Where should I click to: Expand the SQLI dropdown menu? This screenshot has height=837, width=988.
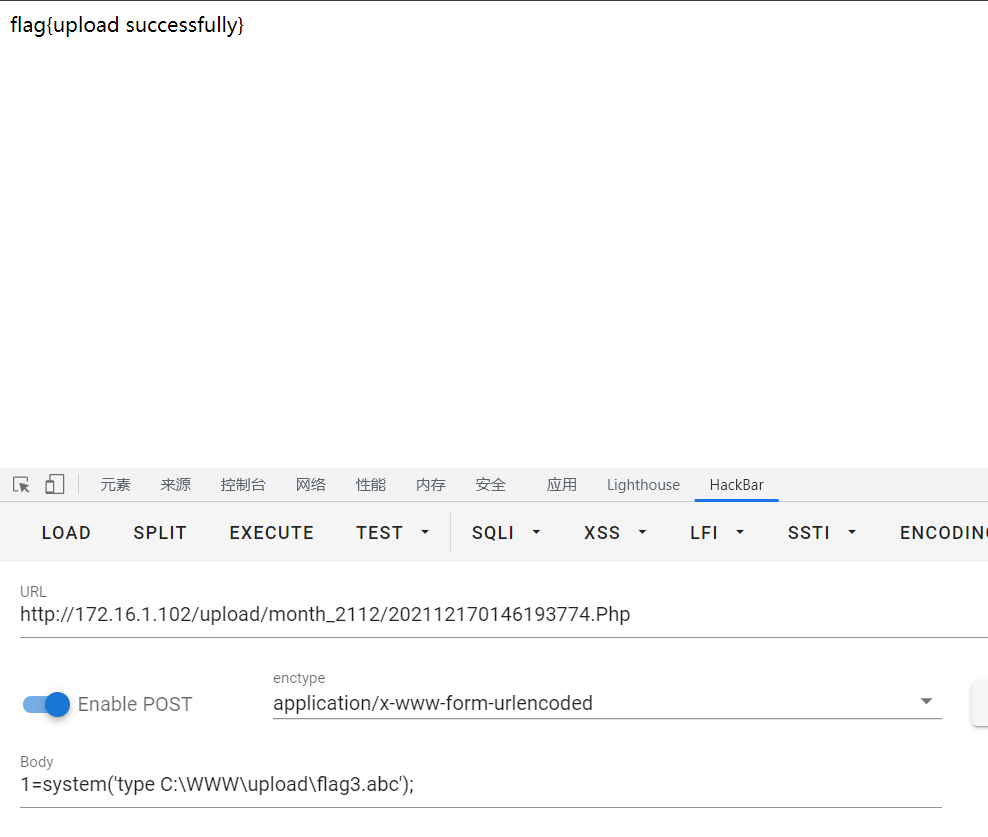(506, 533)
